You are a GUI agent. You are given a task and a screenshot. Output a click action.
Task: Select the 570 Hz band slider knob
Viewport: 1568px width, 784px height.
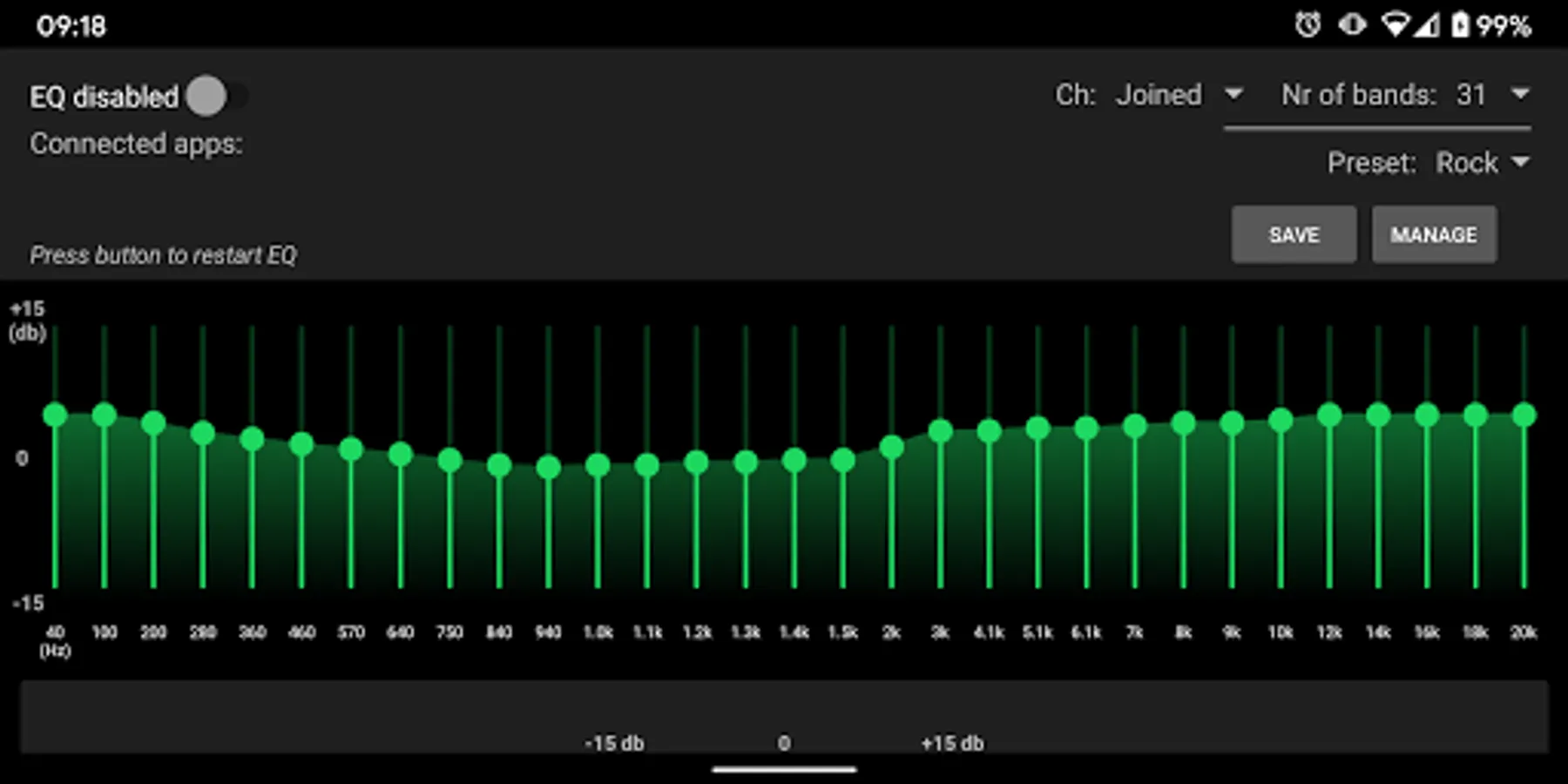(351, 449)
